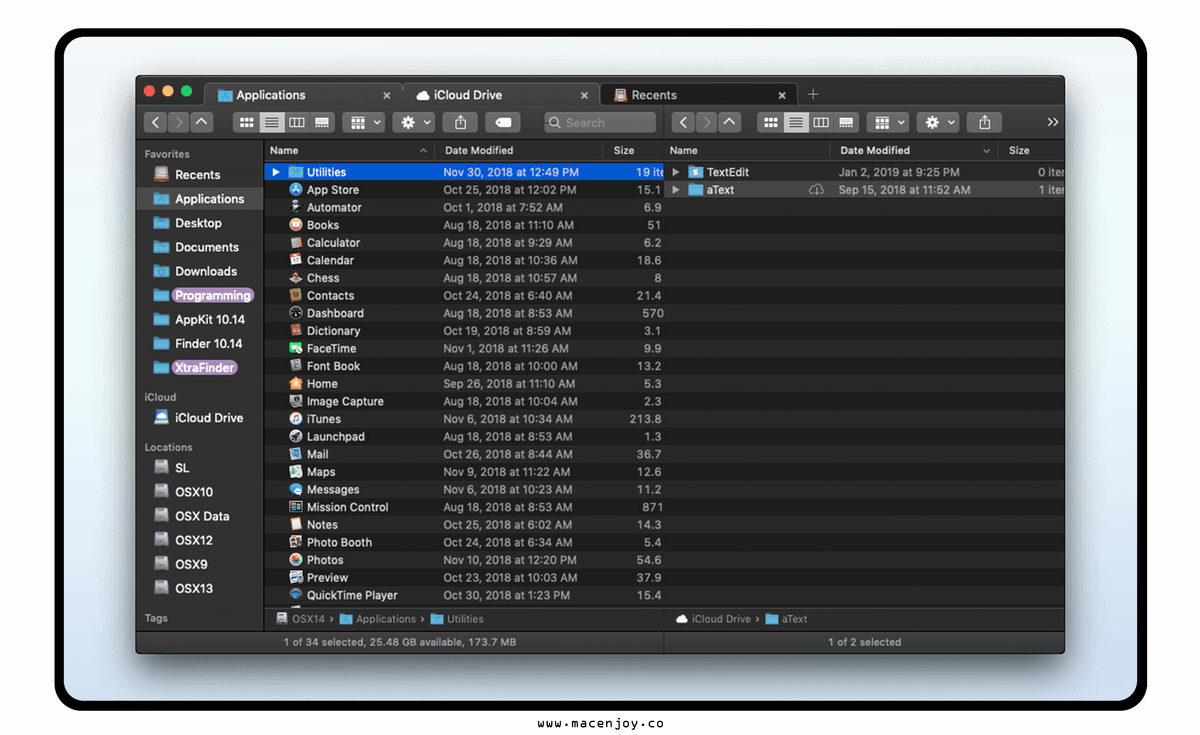1200x735 pixels.
Task: Open the right pane group-by dropdown
Action: [x=888, y=122]
